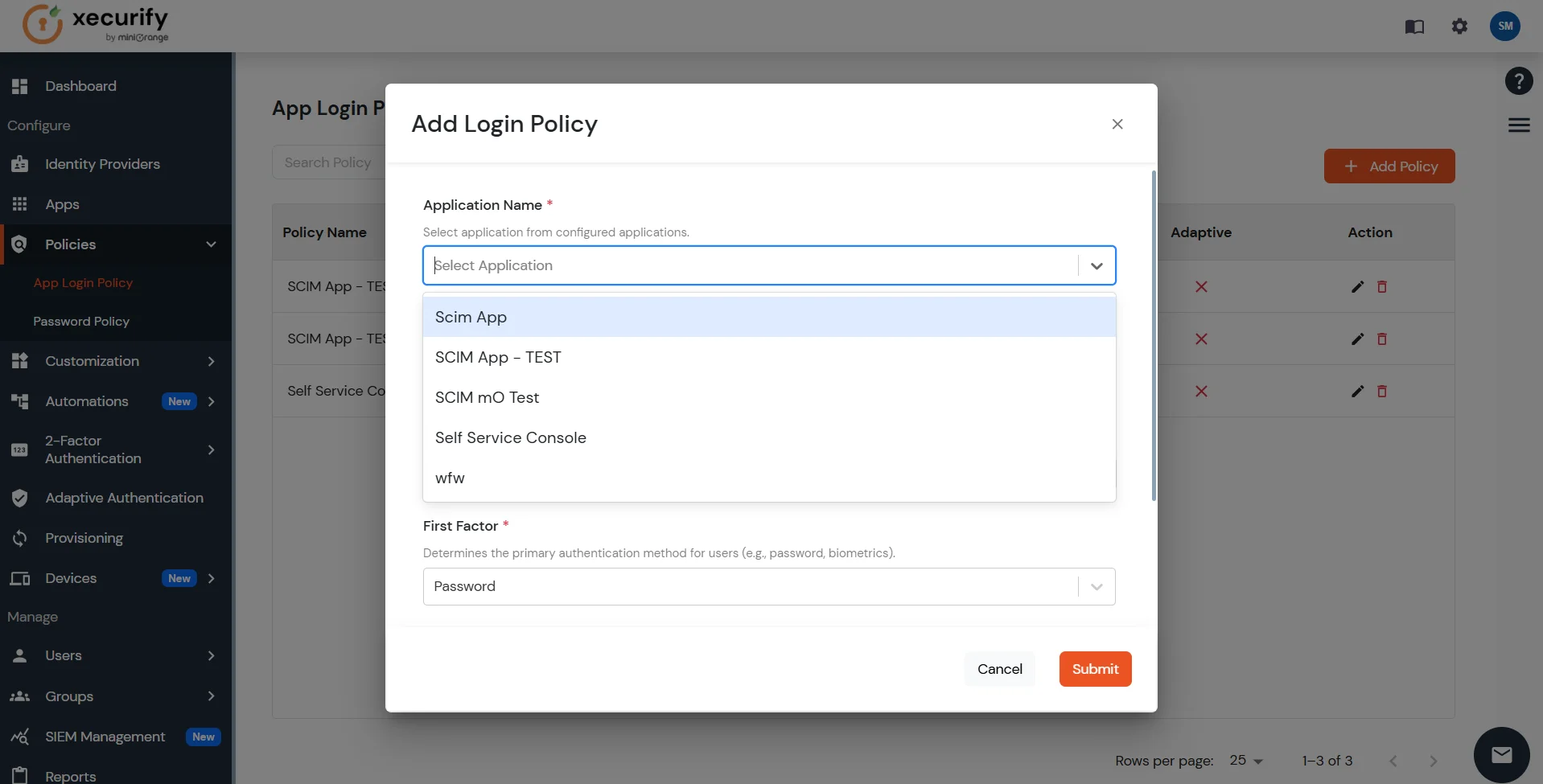Expand the Groups submenu chevron
This screenshot has height=784, width=1543.
point(211,696)
